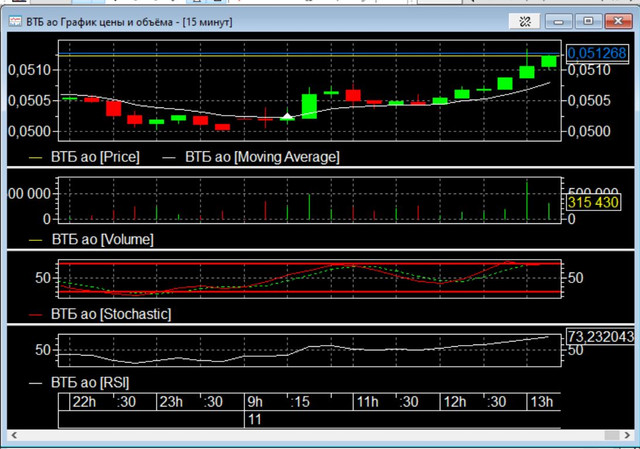
Task: Click the 73,232043 RSI value label
Action: [x=600, y=337]
